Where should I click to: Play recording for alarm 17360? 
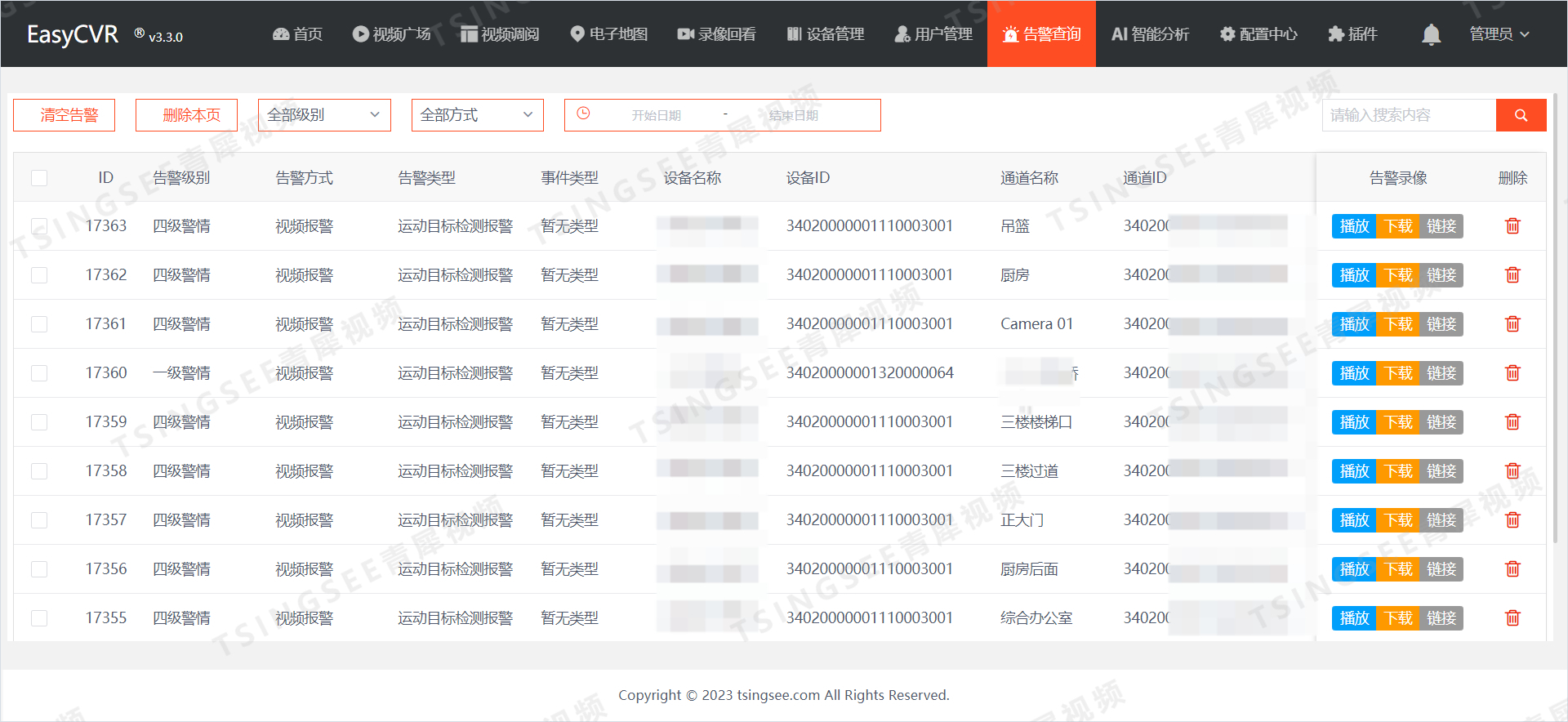point(1354,373)
